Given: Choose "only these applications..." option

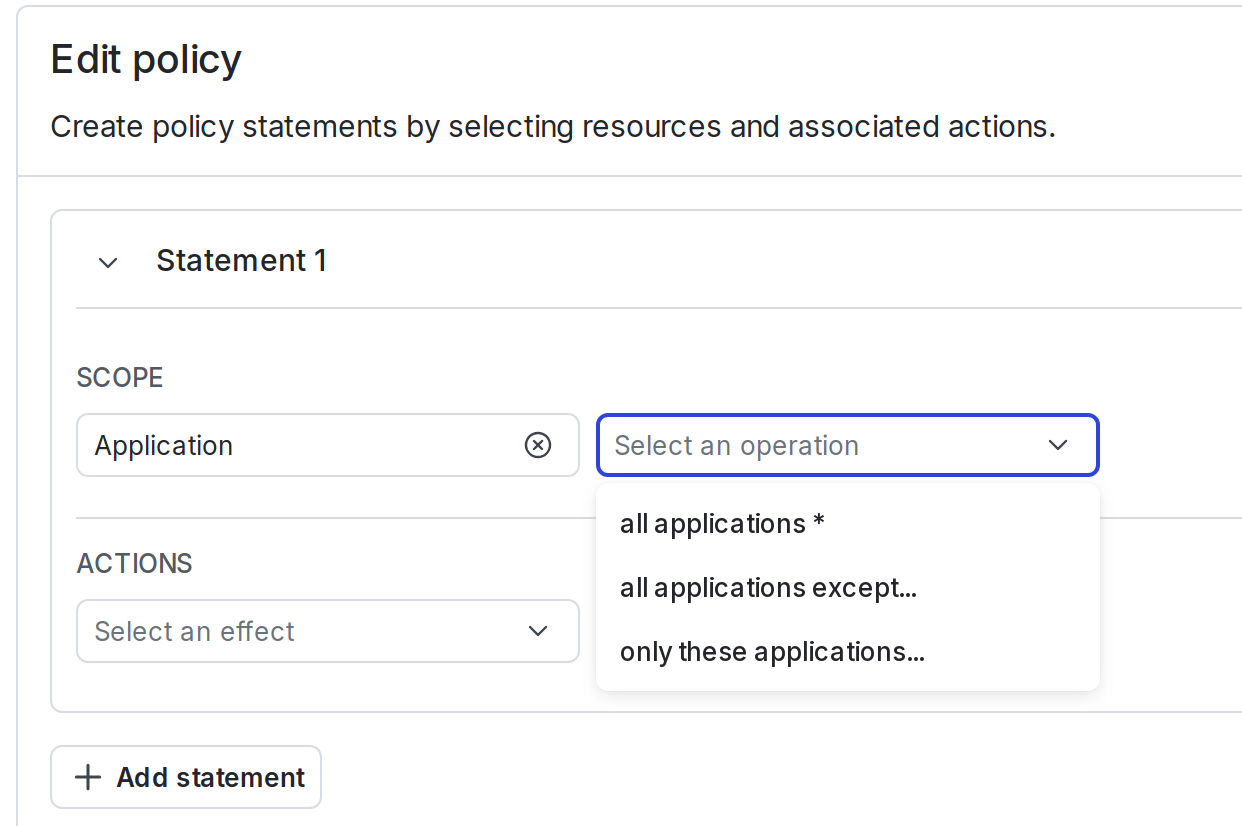Looking at the screenshot, I should 773,652.
